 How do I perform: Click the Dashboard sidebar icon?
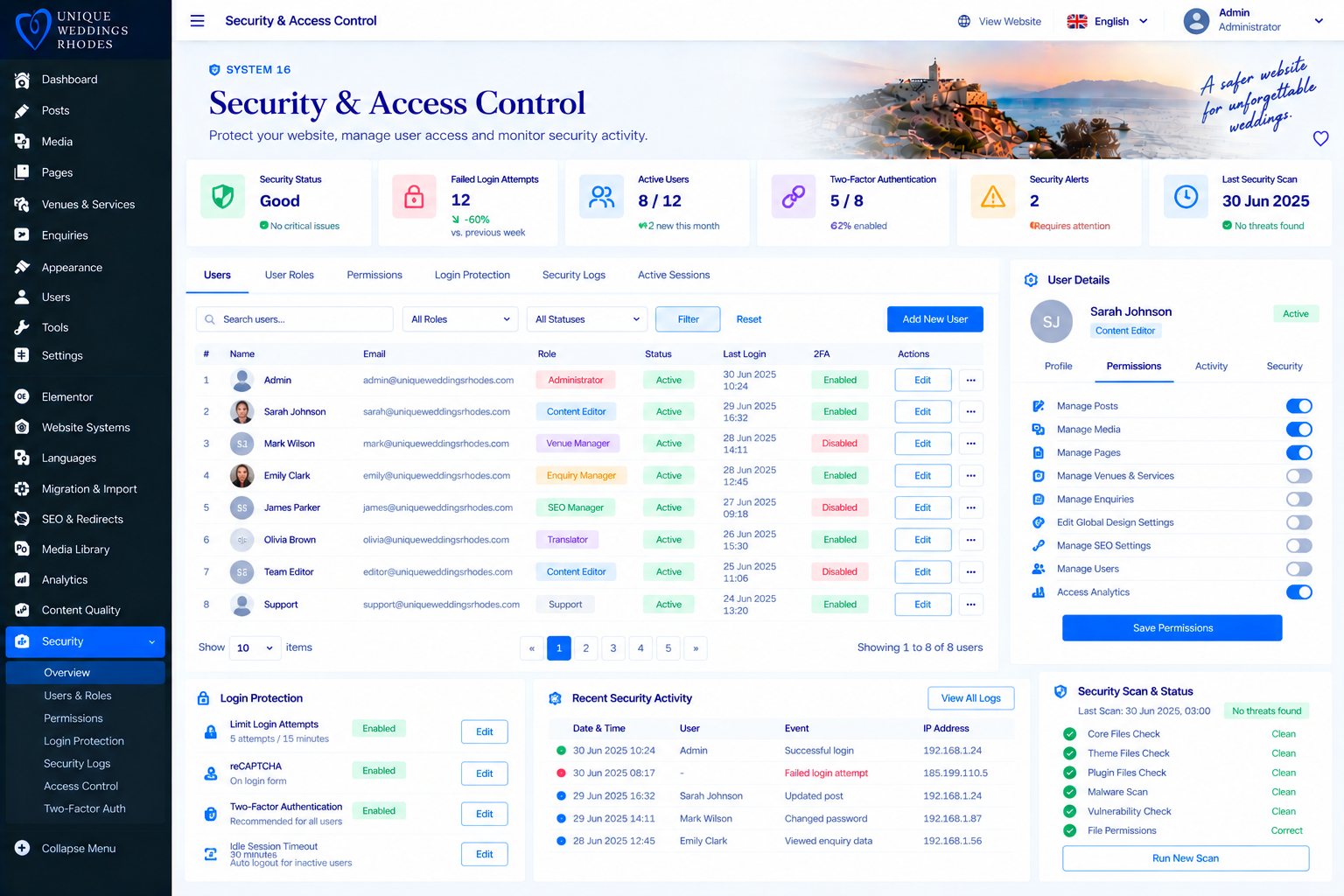click(x=22, y=80)
